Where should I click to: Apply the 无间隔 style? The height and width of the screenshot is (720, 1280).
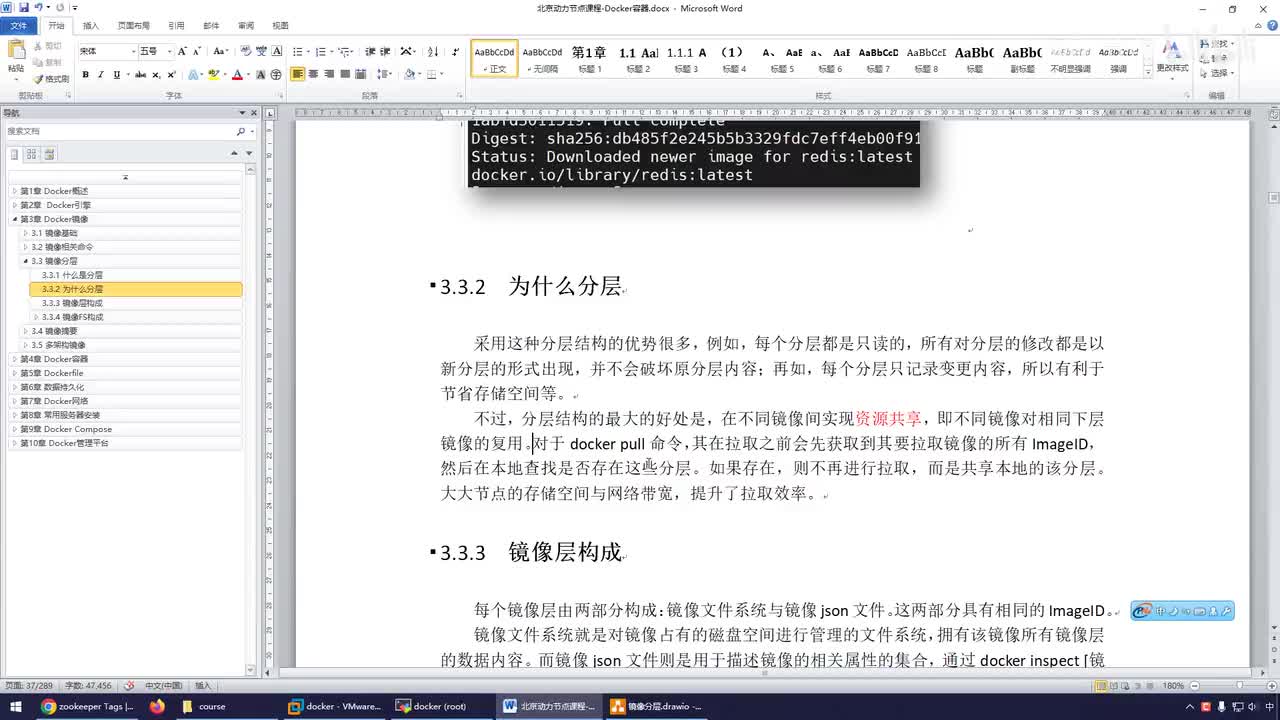click(543, 59)
